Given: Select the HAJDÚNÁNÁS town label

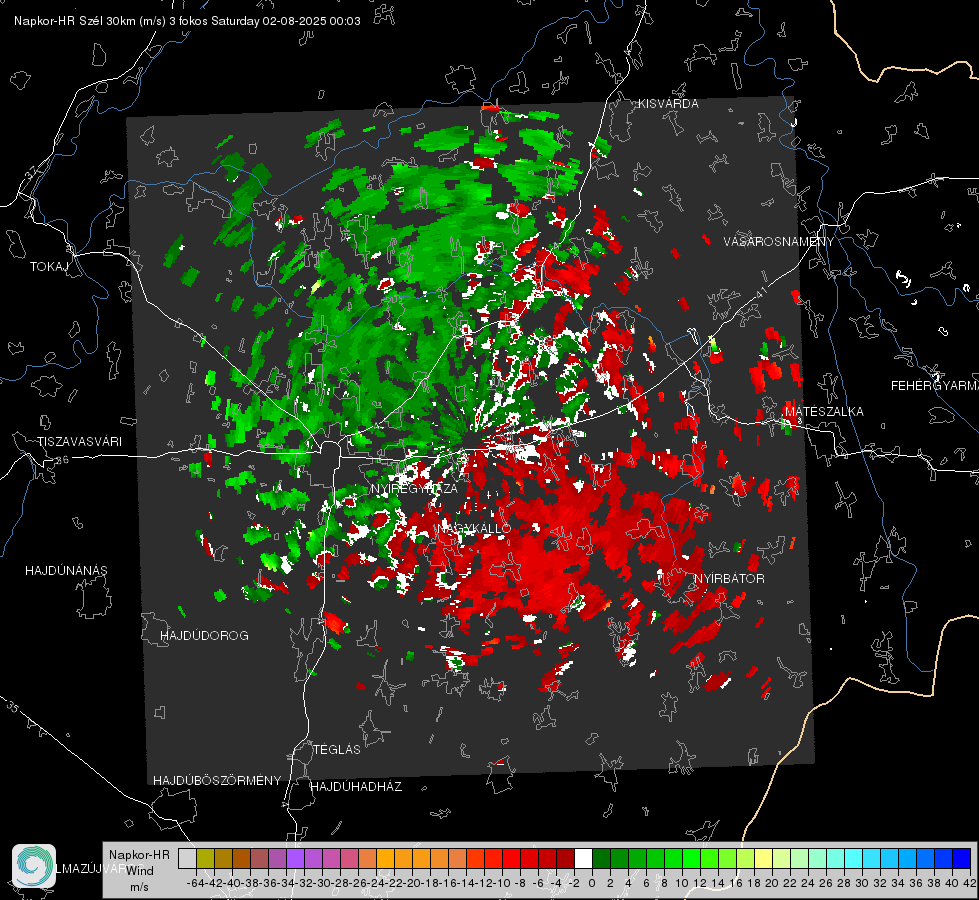Looking at the screenshot, I should pyautogui.click(x=66, y=571).
